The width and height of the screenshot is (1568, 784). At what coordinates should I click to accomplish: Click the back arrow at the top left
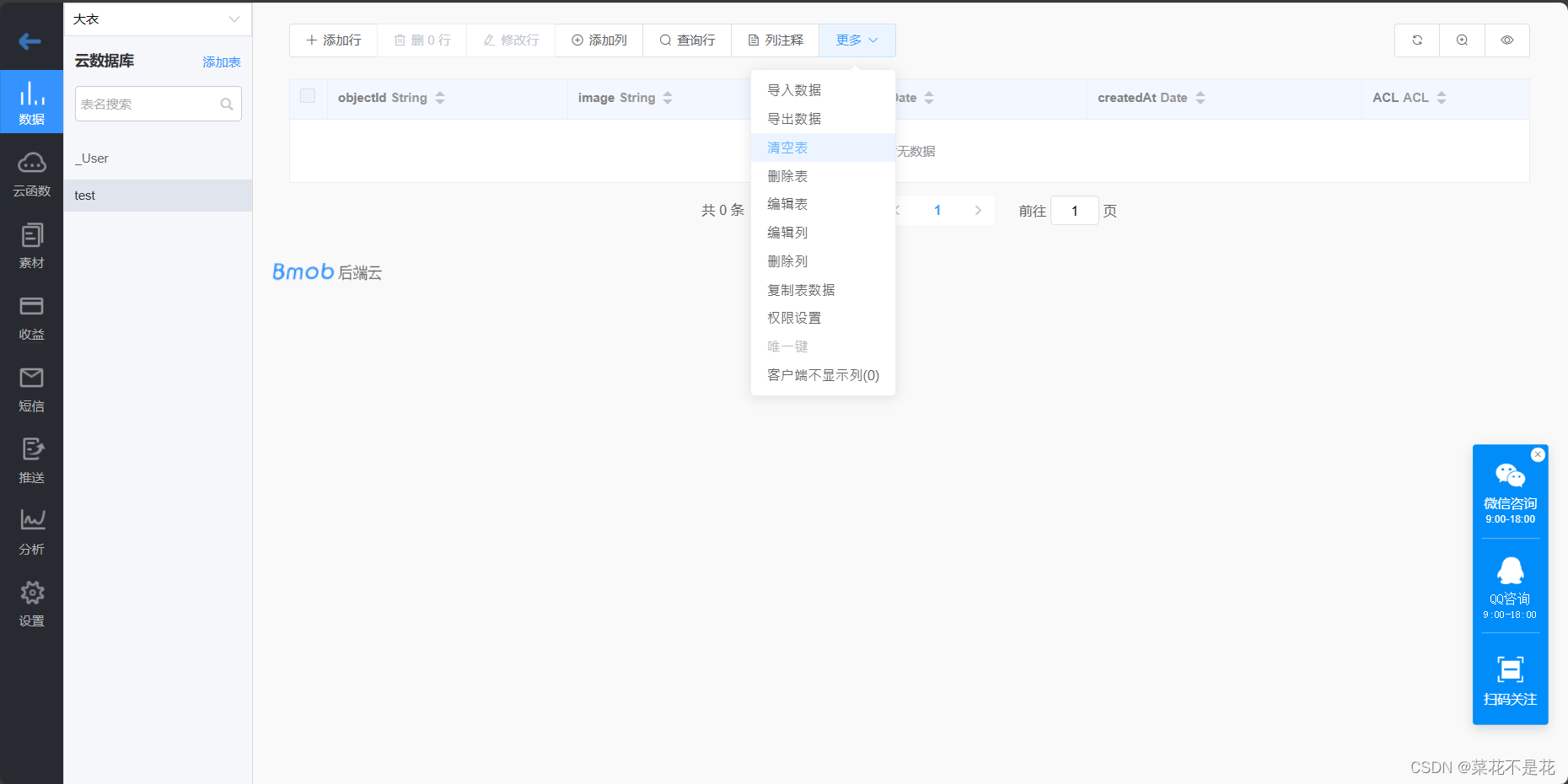click(29, 40)
